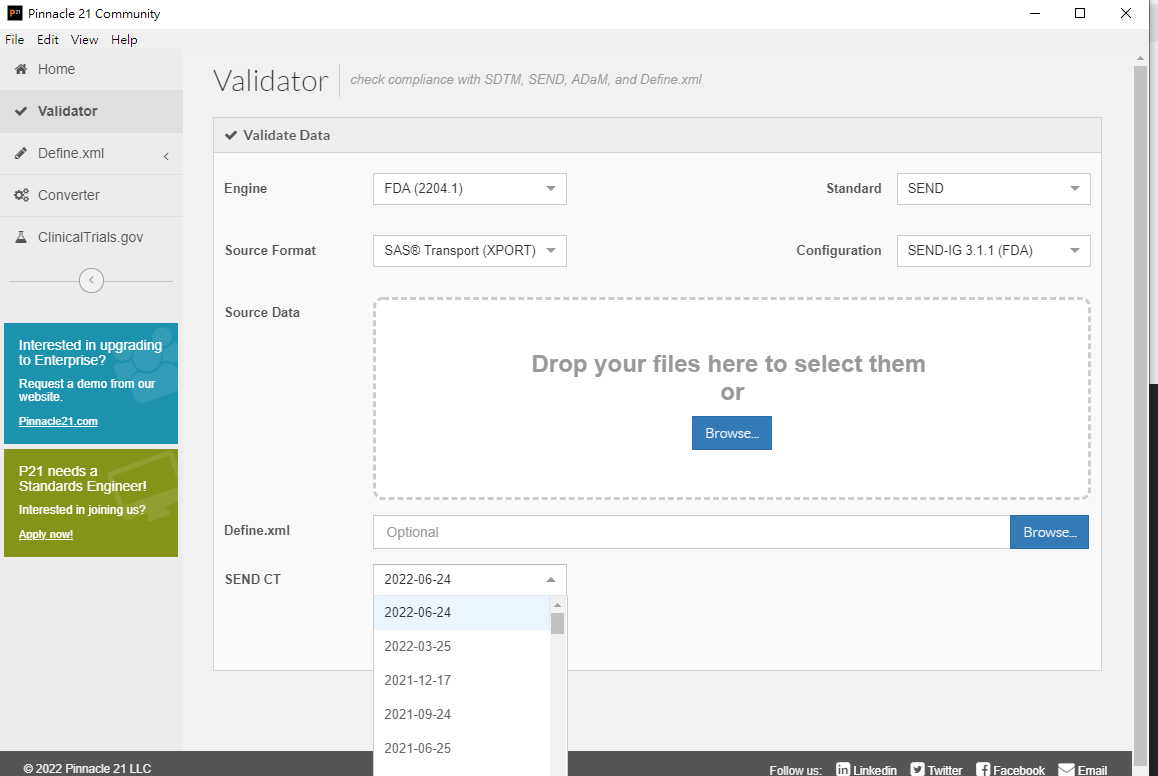Click the Home house icon

point(21,69)
